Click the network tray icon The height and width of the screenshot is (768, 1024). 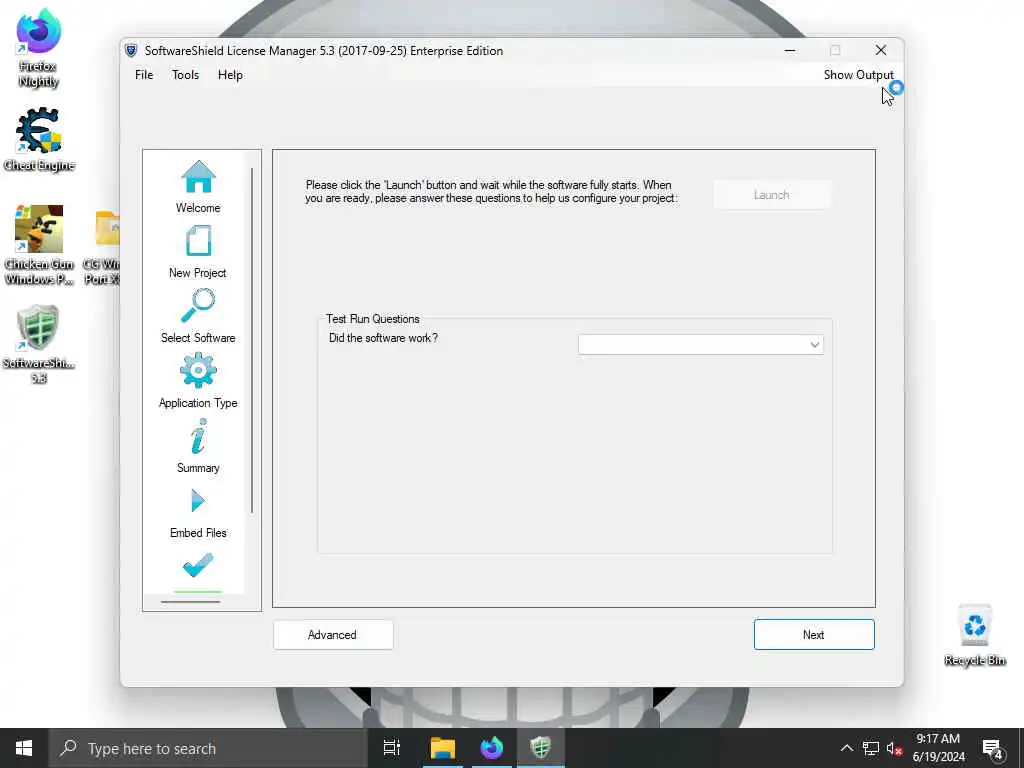[871, 748]
